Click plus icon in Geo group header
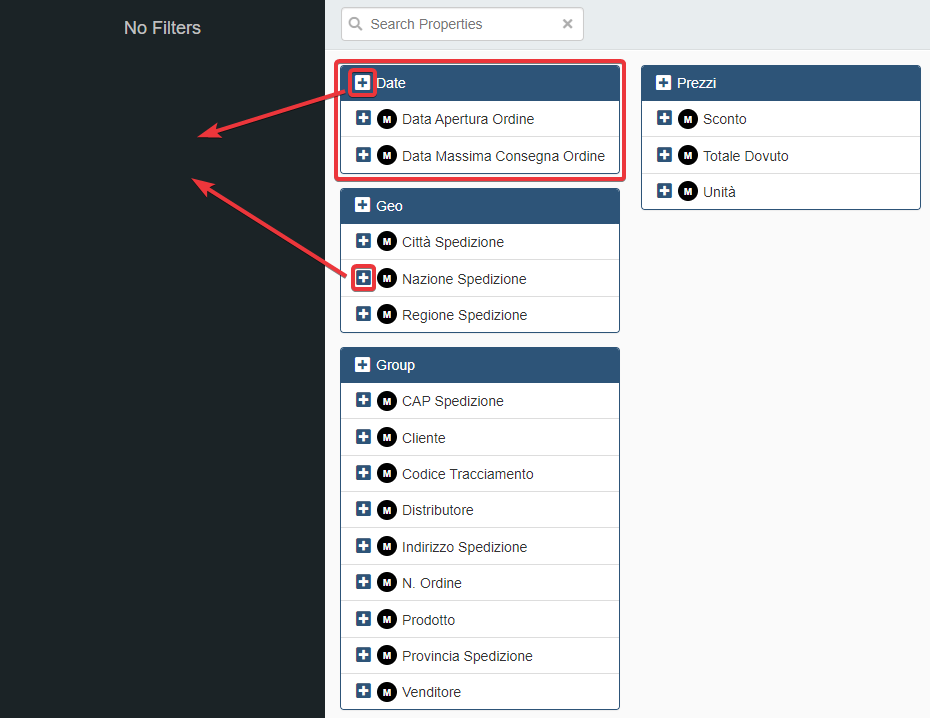Screen dimensions: 930x718 coord(362,205)
